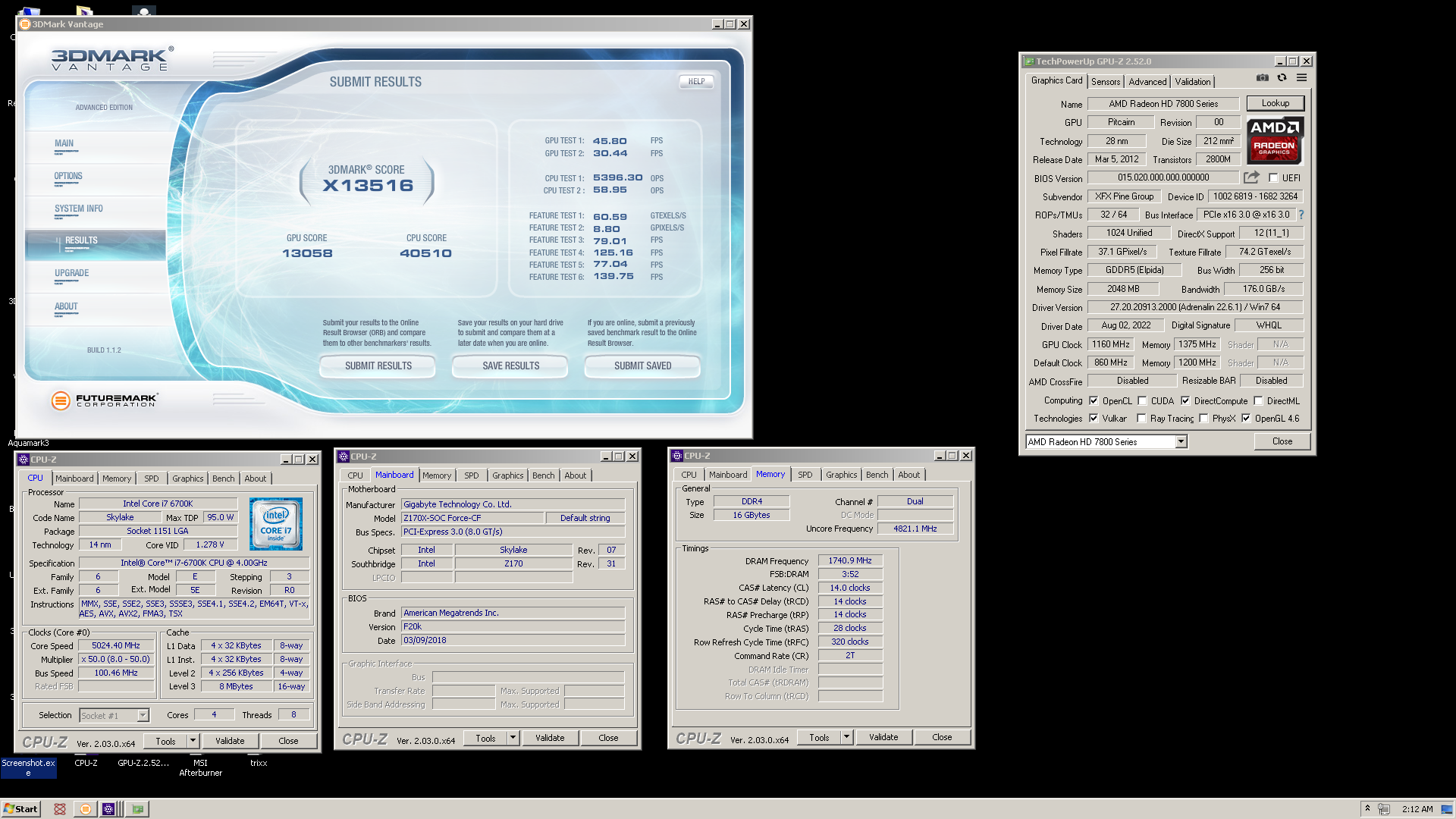Viewport: 1456px width, 819px height.
Task: Open the Graphics tab in CPU-Z CPU window
Action: (x=187, y=479)
